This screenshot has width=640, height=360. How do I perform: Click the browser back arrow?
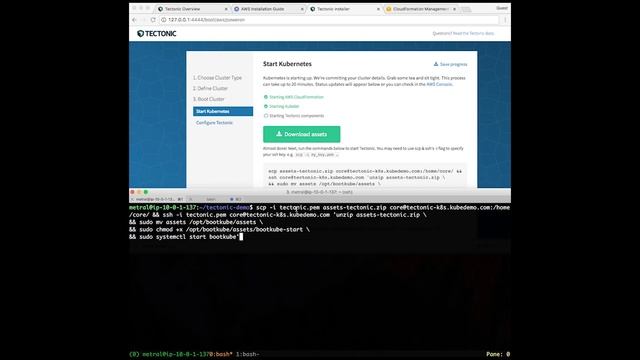[x=134, y=20]
